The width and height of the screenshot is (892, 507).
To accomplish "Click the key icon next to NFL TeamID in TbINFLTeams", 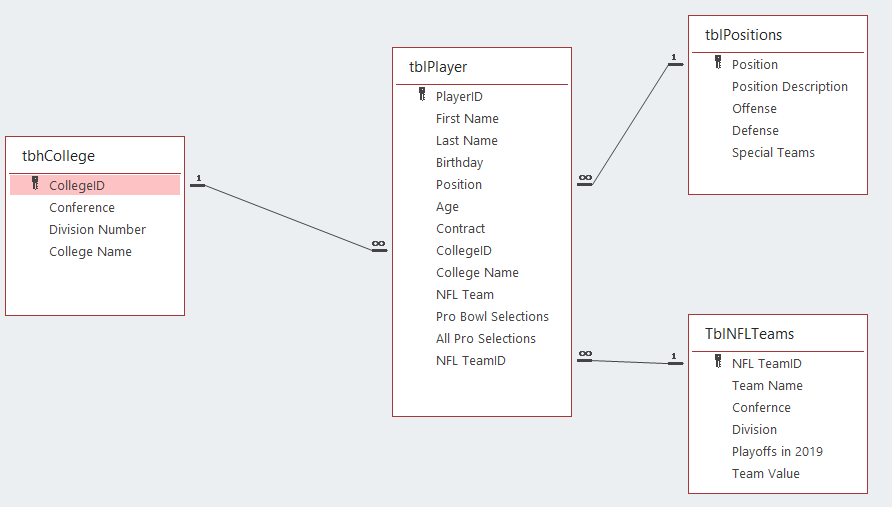I will coord(718,361).
